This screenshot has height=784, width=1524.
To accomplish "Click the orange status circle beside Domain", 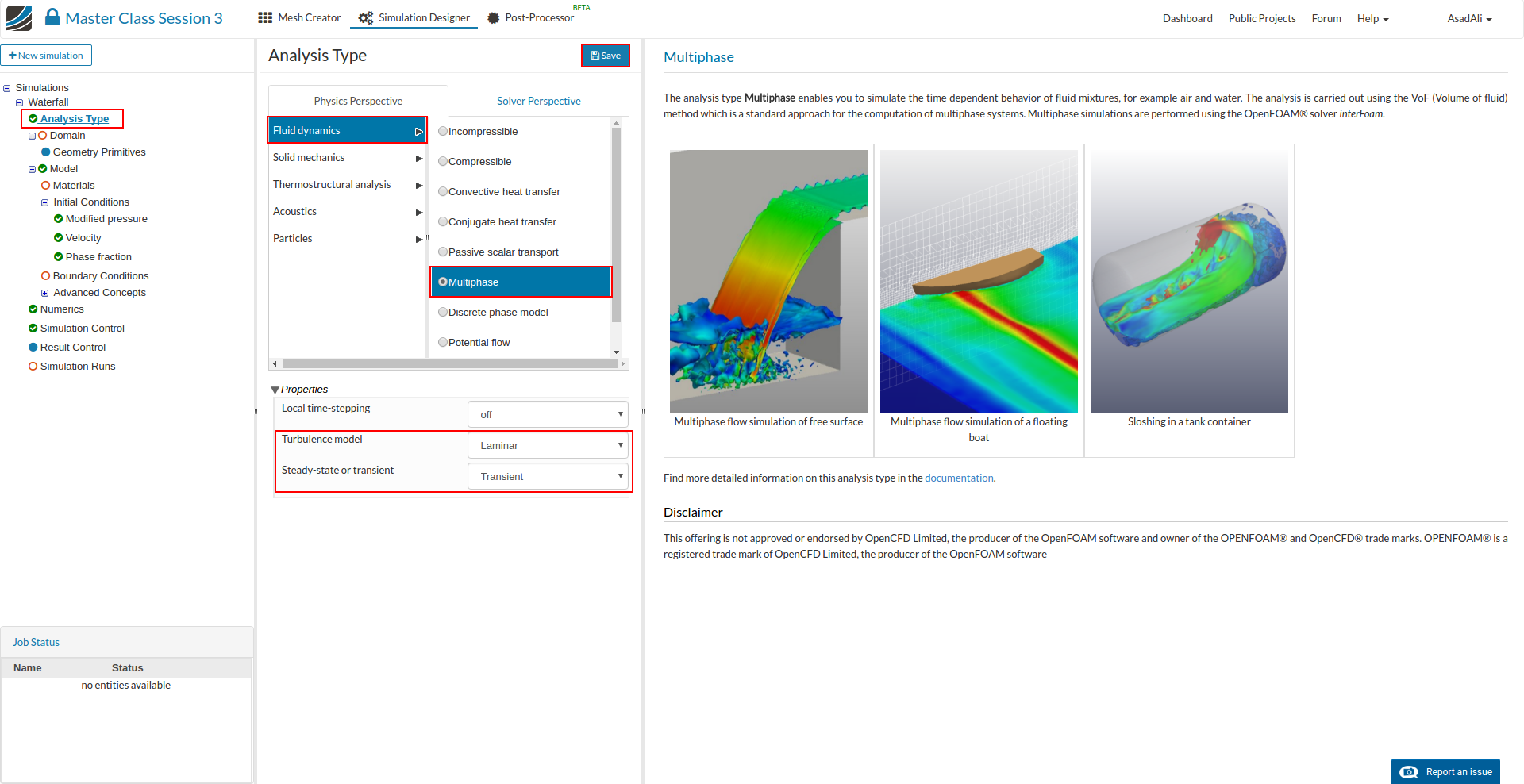I will 43,136.
